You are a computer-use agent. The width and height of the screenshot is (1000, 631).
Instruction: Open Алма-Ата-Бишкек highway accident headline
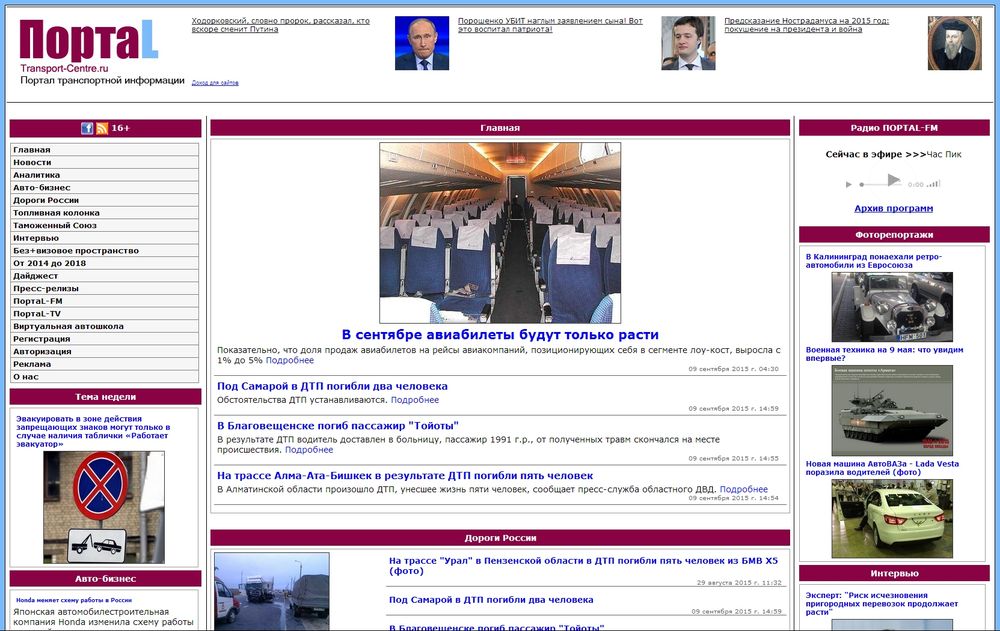405,475
